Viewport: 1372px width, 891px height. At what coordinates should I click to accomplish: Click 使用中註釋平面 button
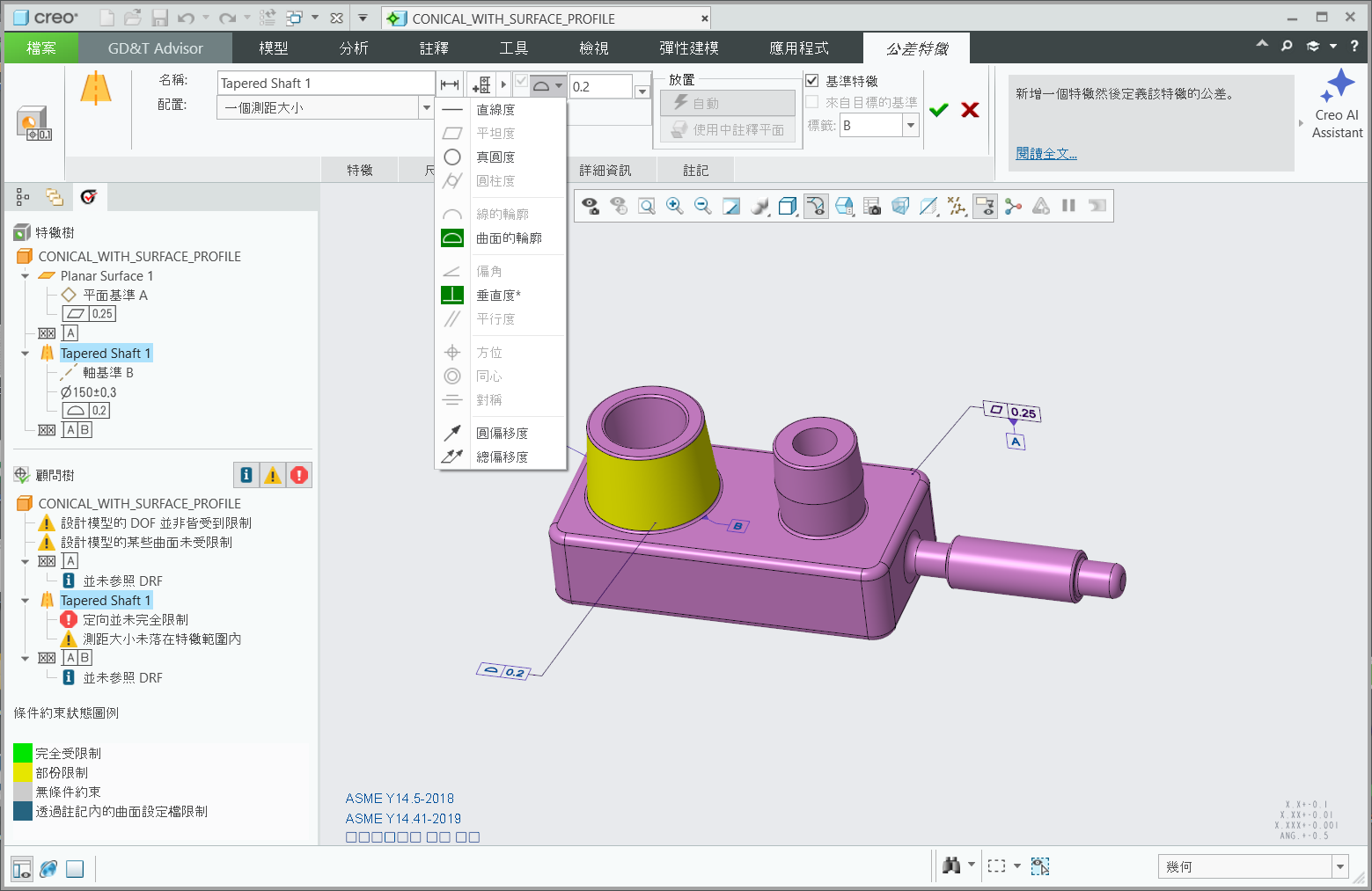tap(728, 129)
